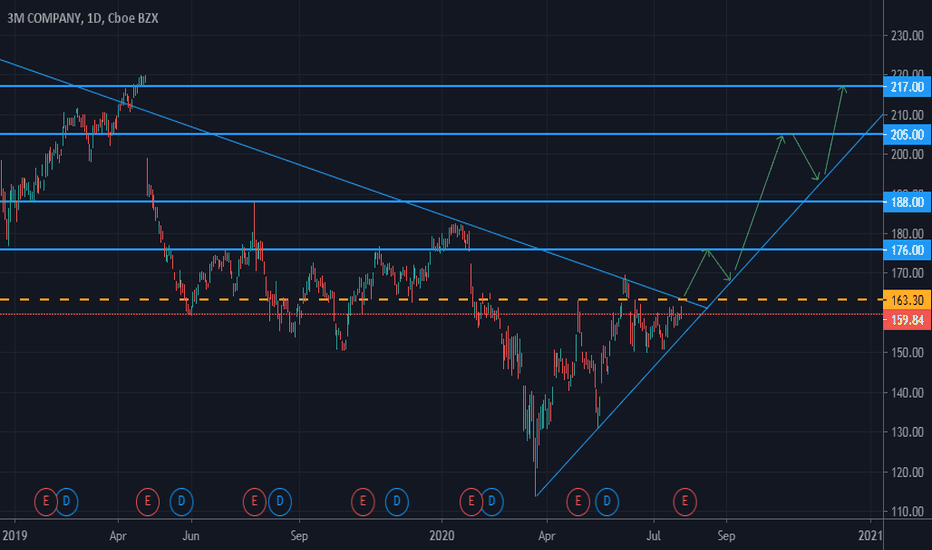
Task: Click the 176.00 price level label
Action: pyautogui.click(x=907, y=250)
